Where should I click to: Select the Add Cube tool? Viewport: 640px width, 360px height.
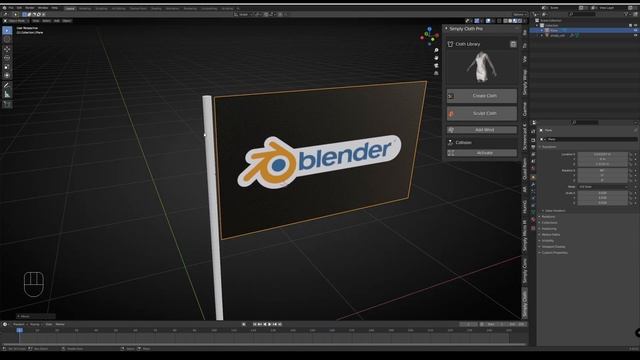tap(7, 104)
